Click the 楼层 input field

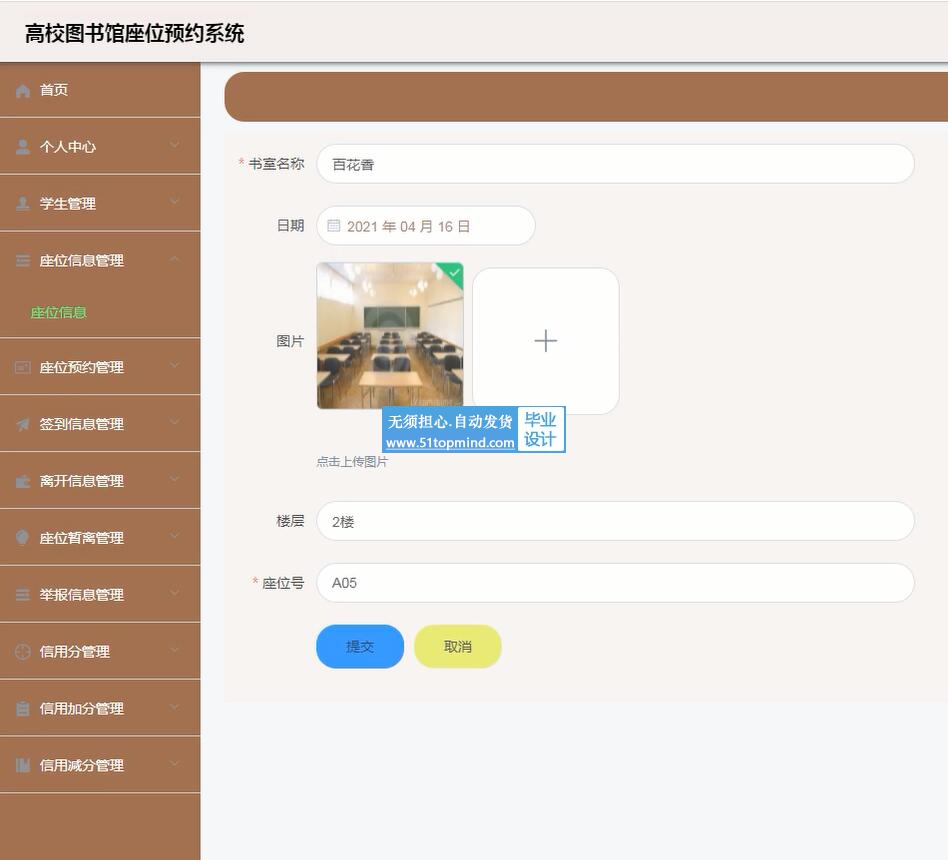point(615,521)
